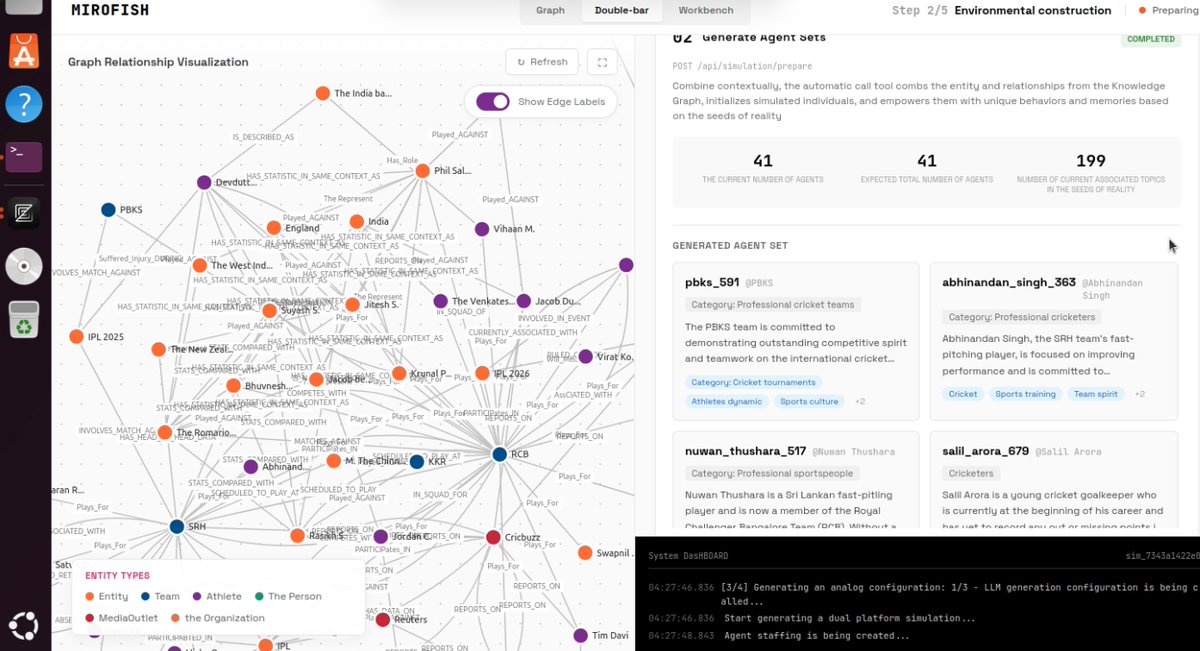Select The Romario... node
Image resolution: width=1200 pixels, height=651 pixels.
[x=165, y=433]
